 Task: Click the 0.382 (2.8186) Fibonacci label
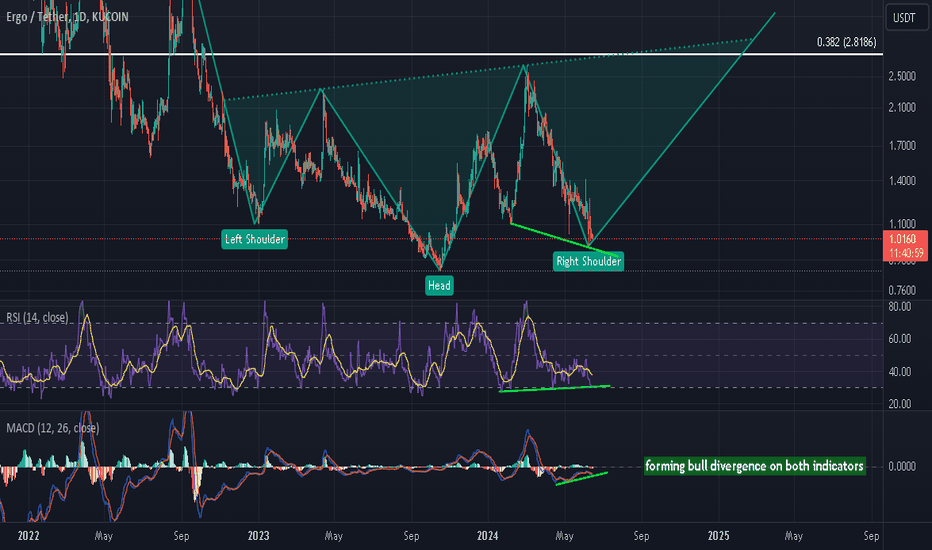(846, 42)
